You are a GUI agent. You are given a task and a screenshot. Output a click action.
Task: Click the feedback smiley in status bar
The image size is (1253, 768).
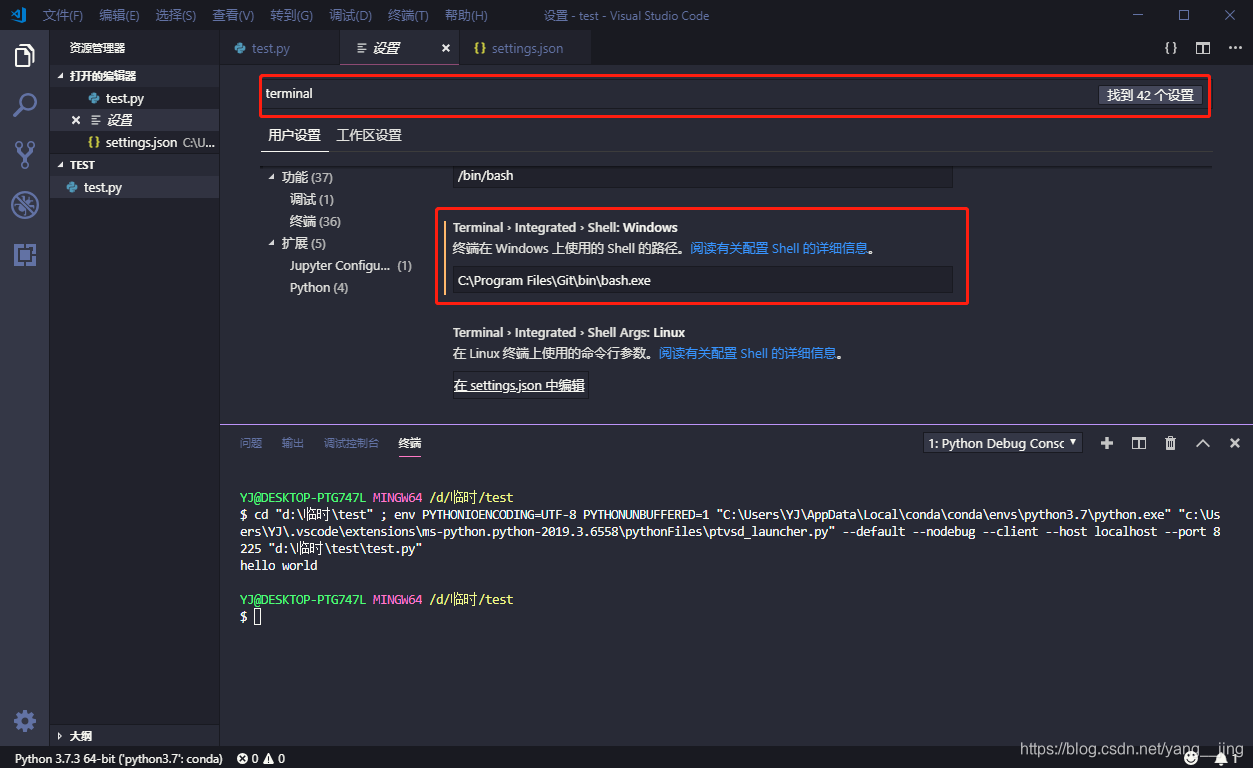(1190, 759)
